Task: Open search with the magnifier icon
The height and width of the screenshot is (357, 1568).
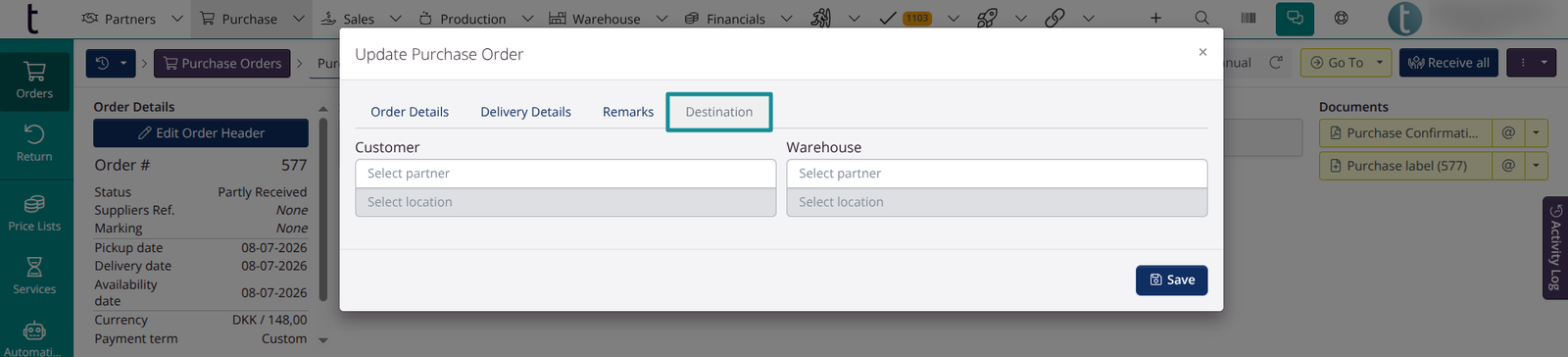Action: (1202, 19)
